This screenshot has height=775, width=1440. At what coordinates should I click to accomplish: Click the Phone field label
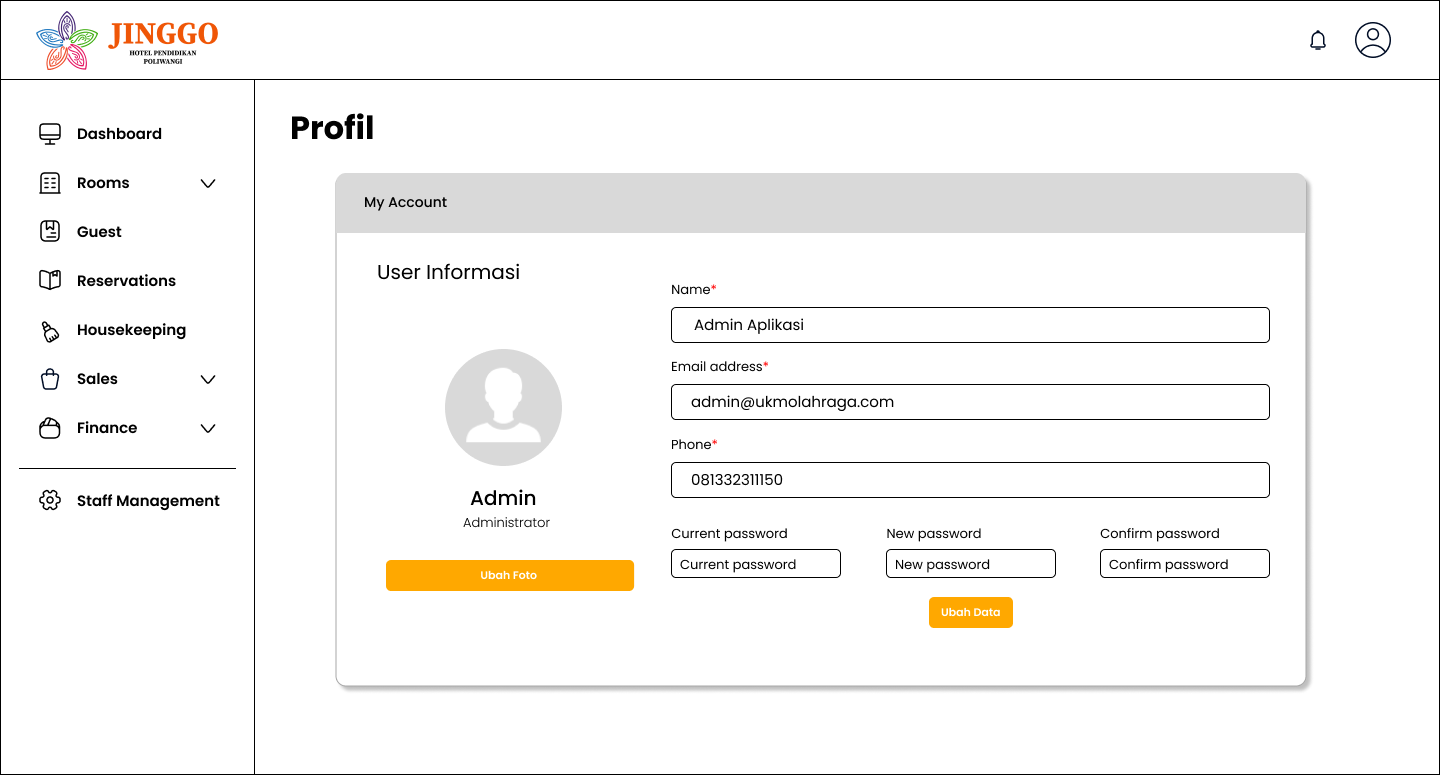pyautogui.click(x=694, y=445)
